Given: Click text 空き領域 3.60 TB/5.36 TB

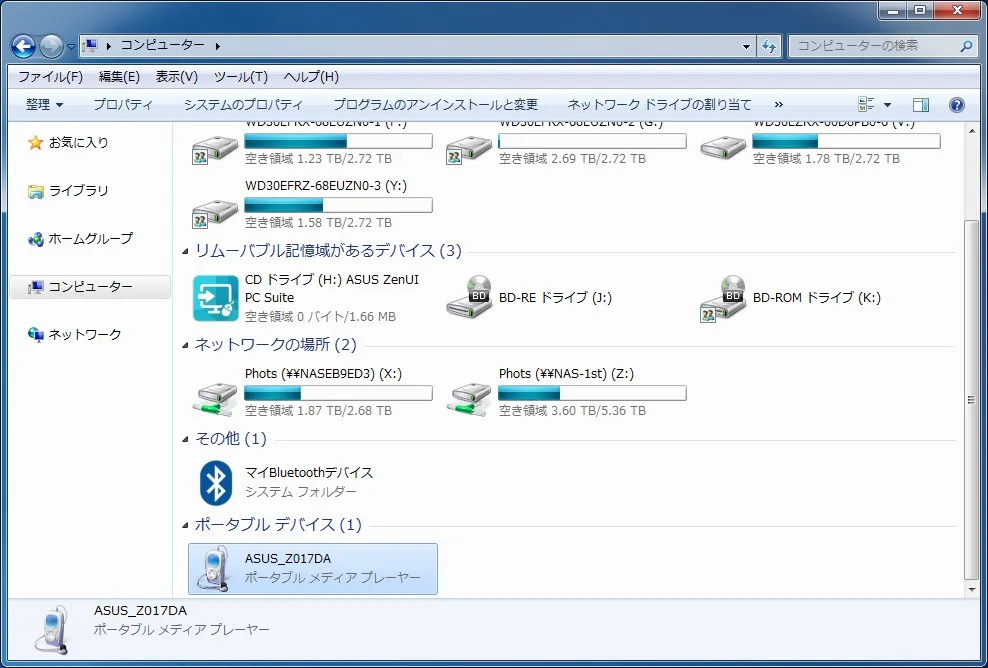Looking at the screenshot, I should point(572,411).
